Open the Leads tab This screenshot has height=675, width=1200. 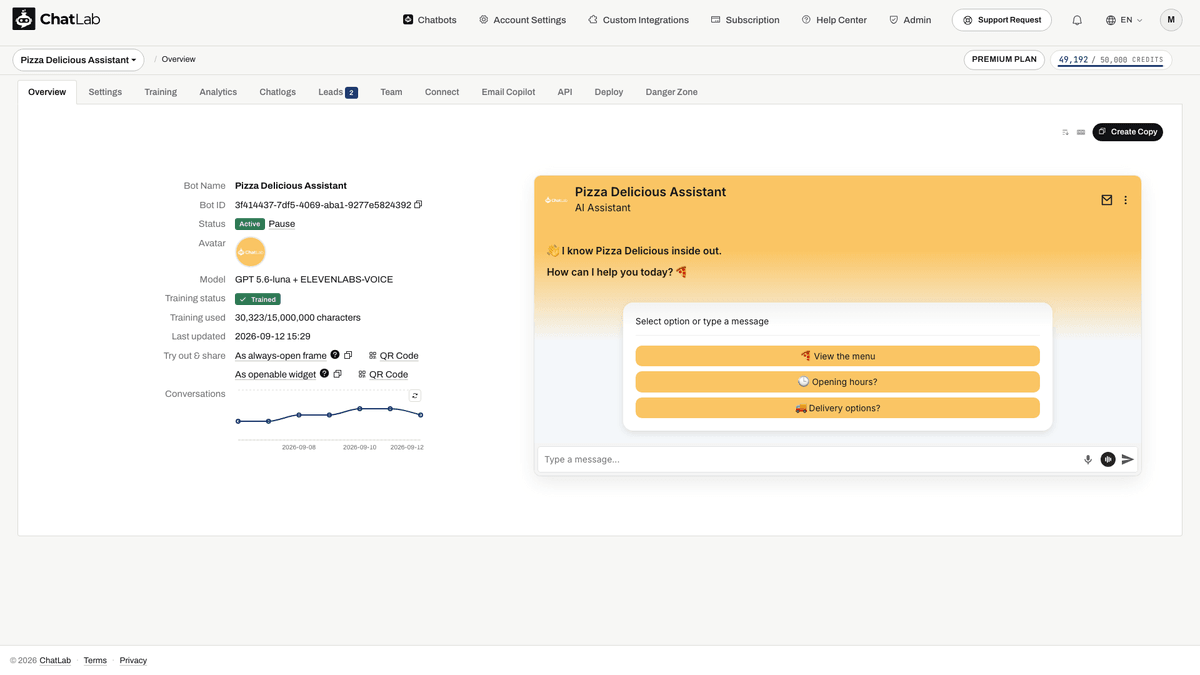tap(338, 92)
